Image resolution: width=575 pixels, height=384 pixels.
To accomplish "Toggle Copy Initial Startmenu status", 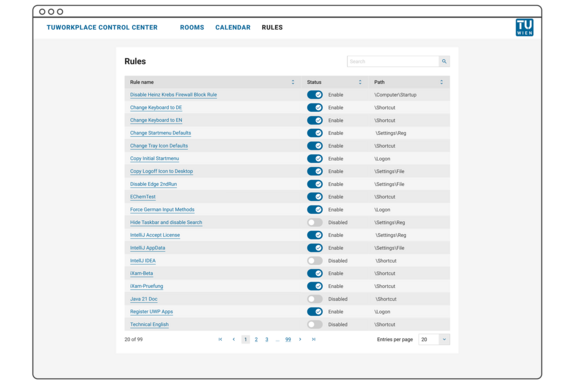I will click(x=315, y=158).
